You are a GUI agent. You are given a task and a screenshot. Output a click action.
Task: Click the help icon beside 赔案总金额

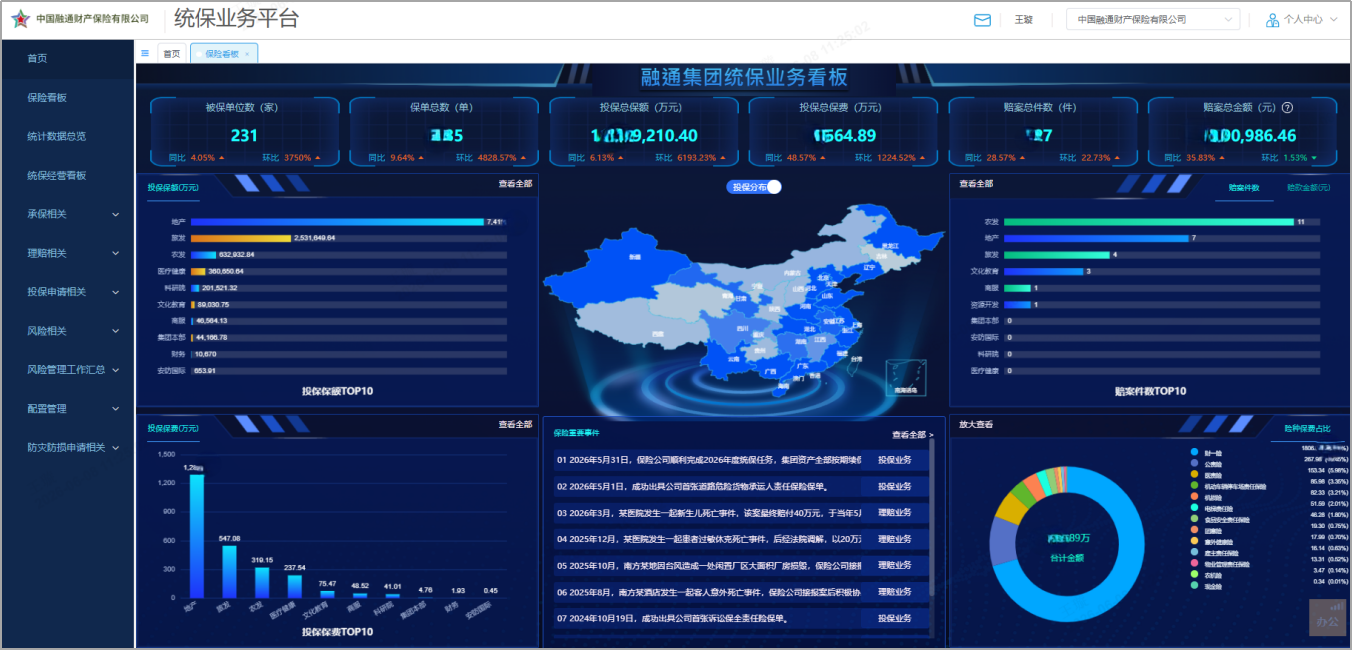[x=1287, y=108]
